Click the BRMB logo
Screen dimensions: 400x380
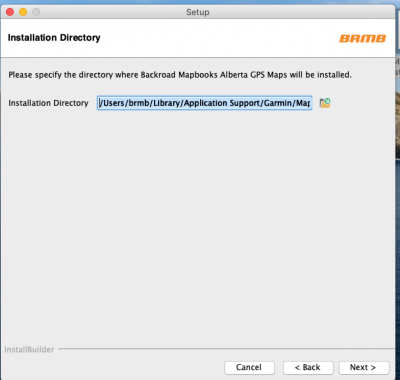pos(362,38)
